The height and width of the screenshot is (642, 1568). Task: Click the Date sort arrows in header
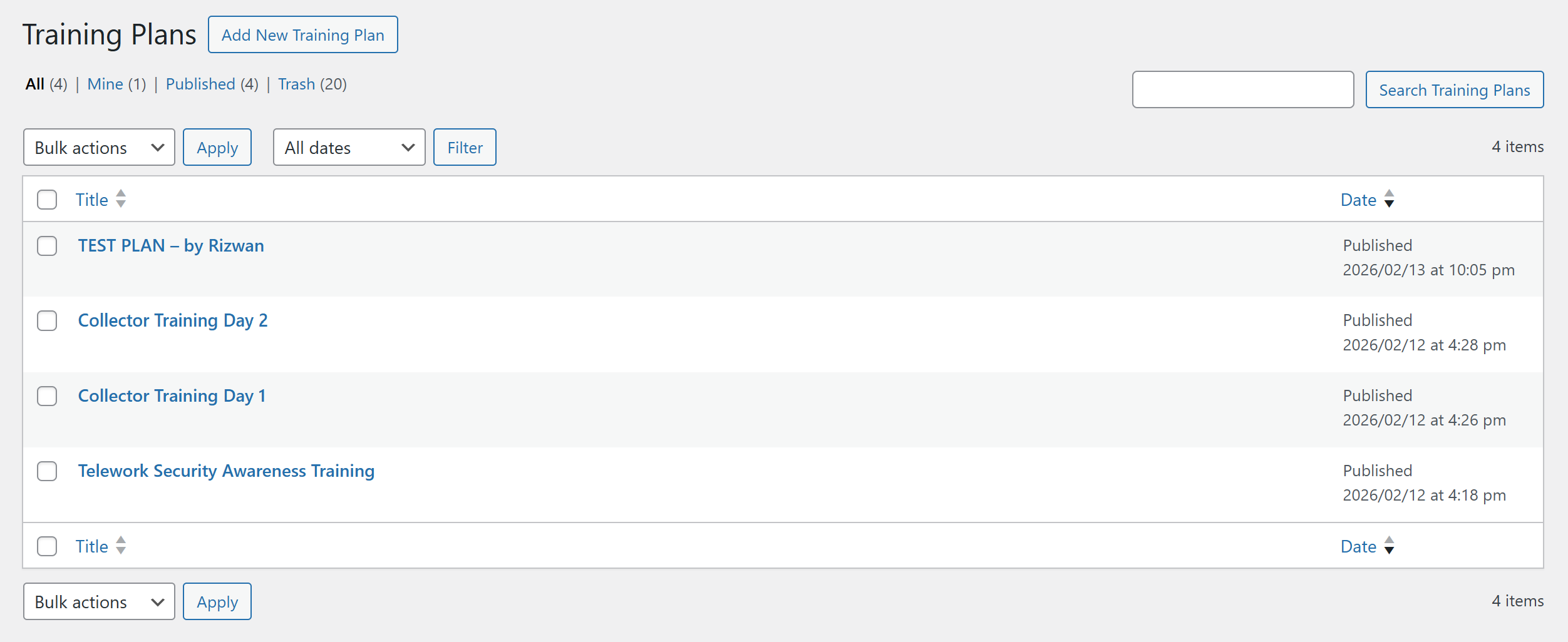tap(1389, 199)
